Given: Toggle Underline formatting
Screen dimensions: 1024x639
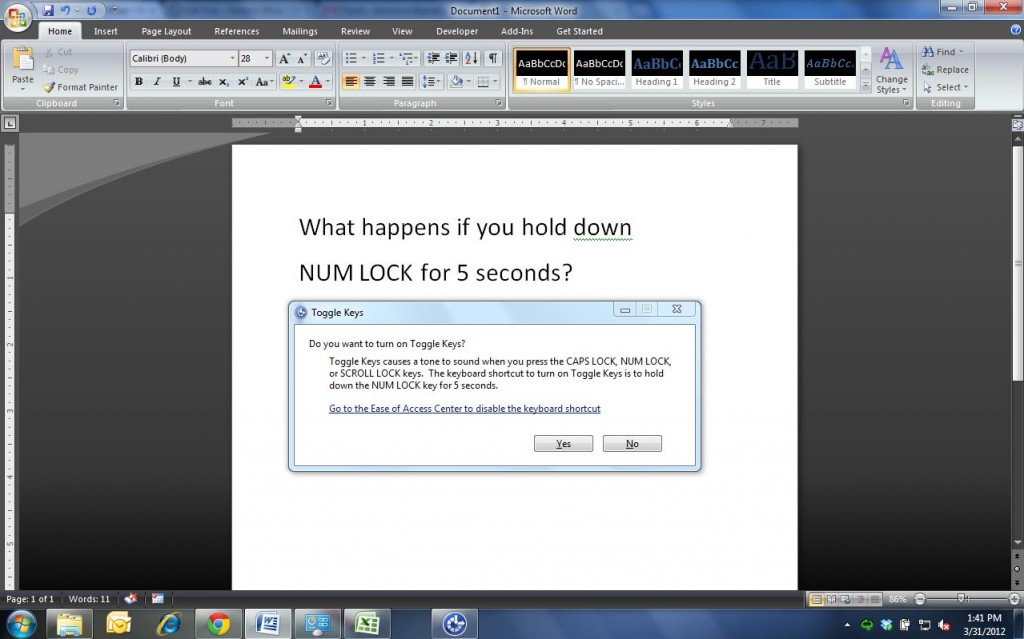Looking at the screenshot, I should (x=176, y=82).
